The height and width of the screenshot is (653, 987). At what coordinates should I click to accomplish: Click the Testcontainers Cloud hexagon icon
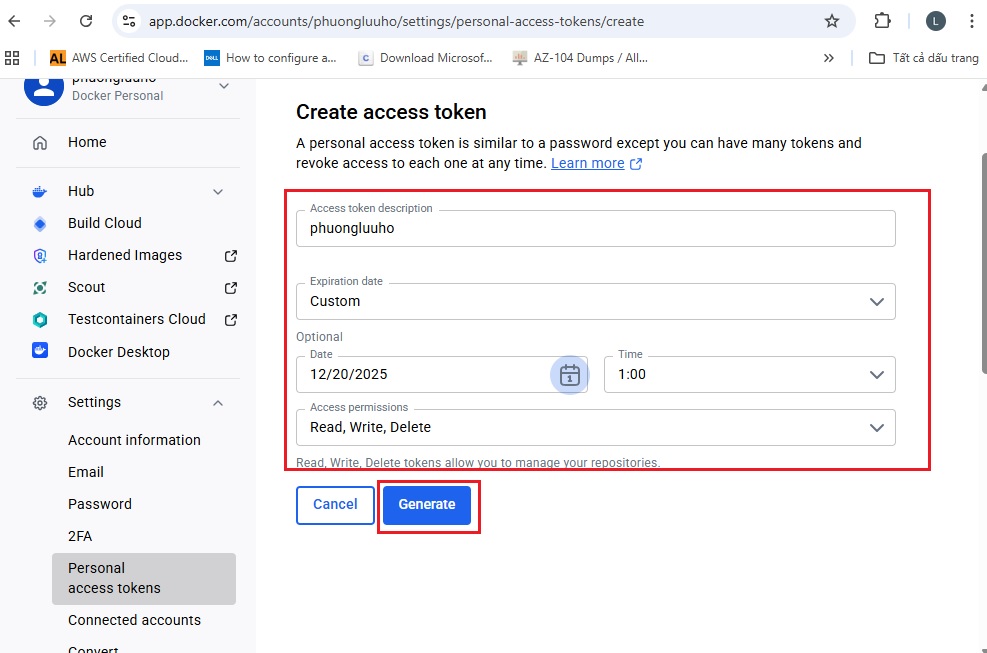pyautogui.click(x=40, y=319)
